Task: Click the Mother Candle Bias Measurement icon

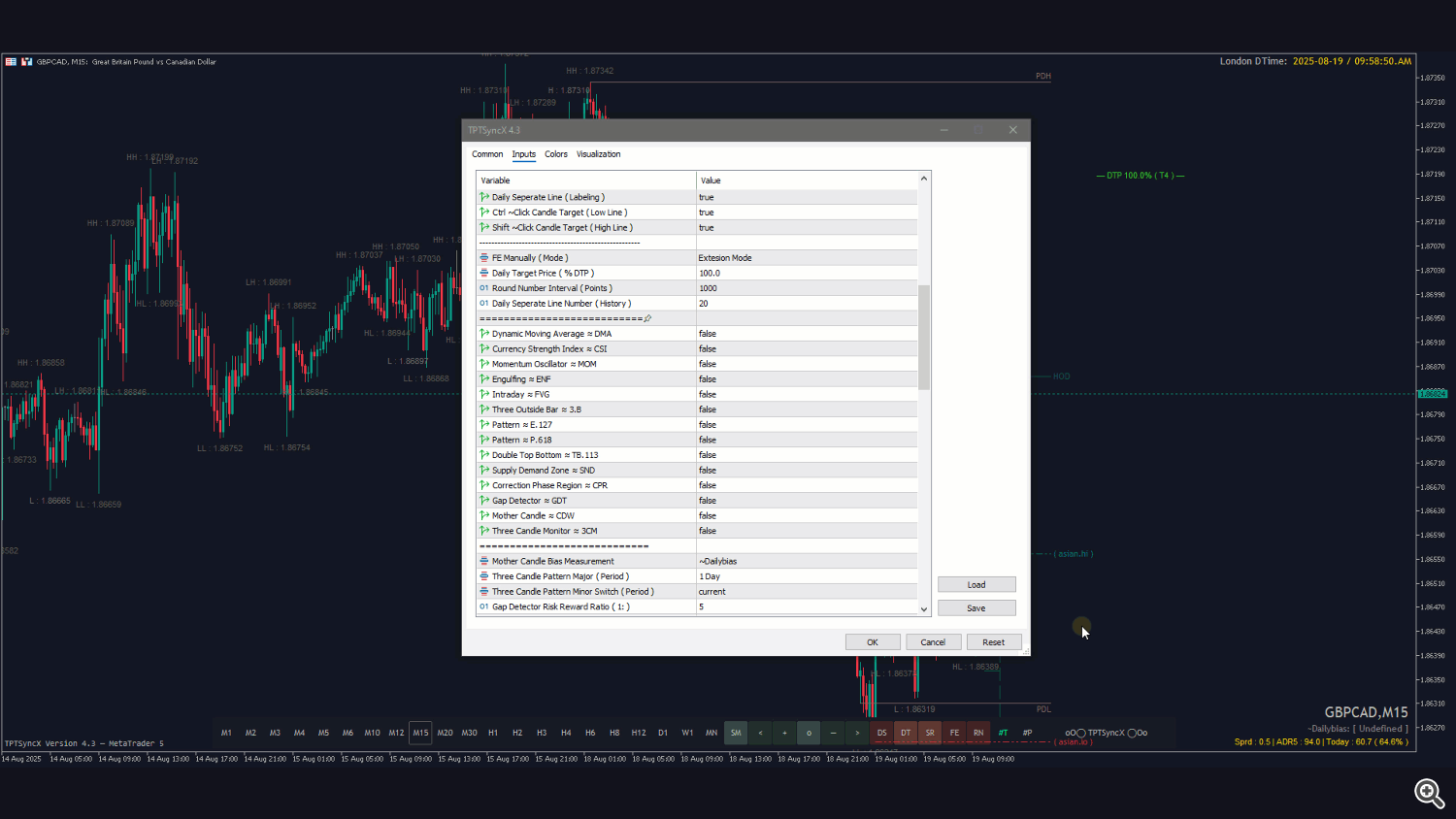Action: tap(484, 561)
